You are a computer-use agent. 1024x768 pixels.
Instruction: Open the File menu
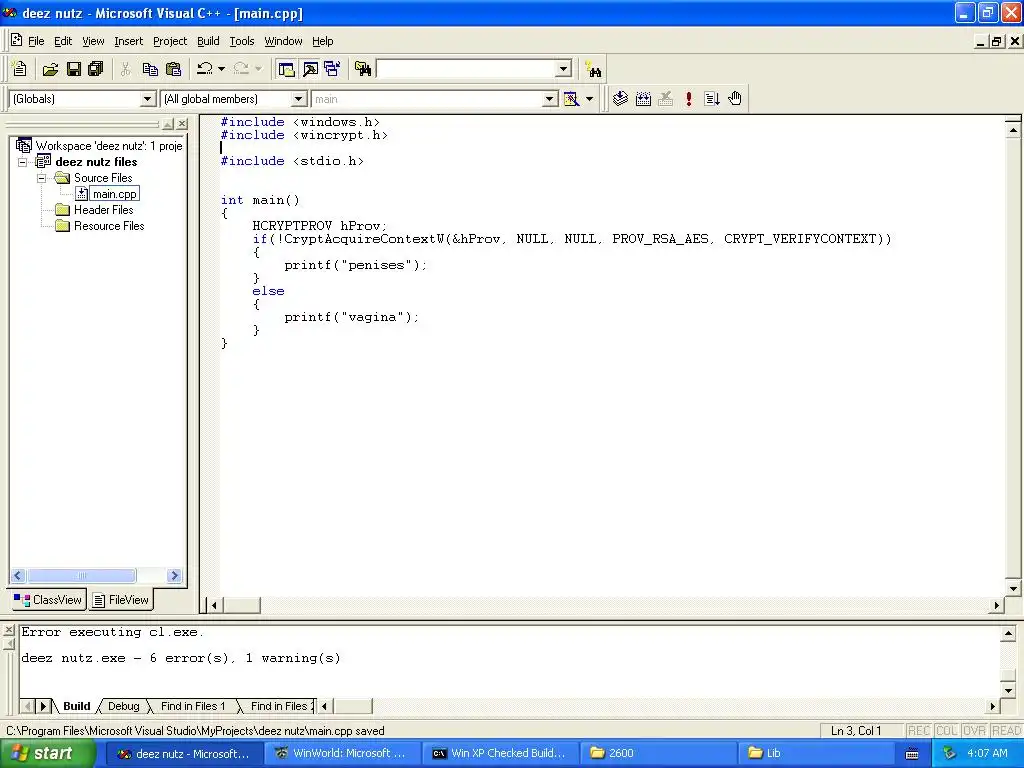[36, 41]
